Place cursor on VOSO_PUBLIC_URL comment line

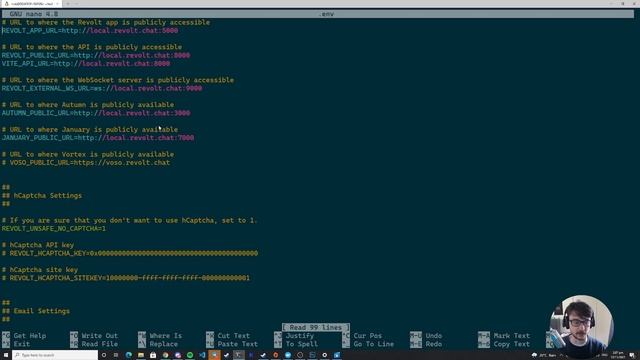(86, 162)
